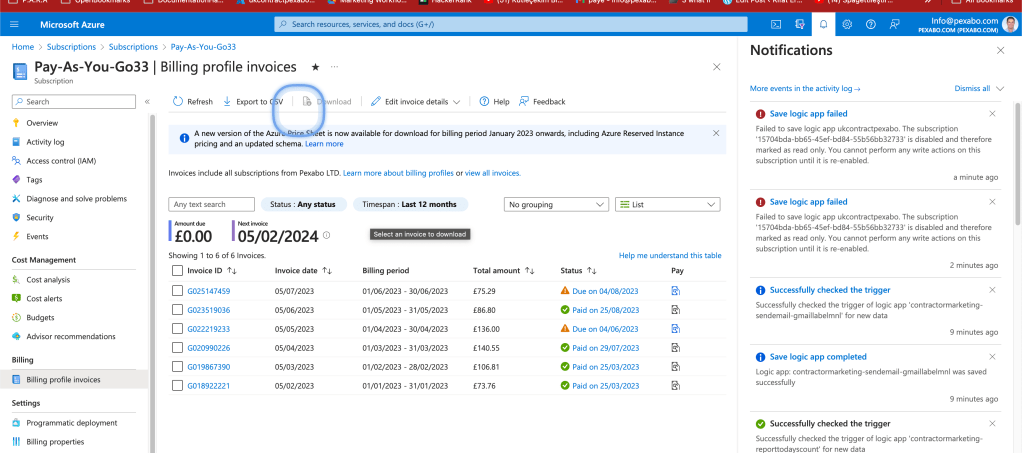Click Learn more about billing profiles
Image resolution: width=1022 pixels, height=453 pixels.
coord(398,173)
